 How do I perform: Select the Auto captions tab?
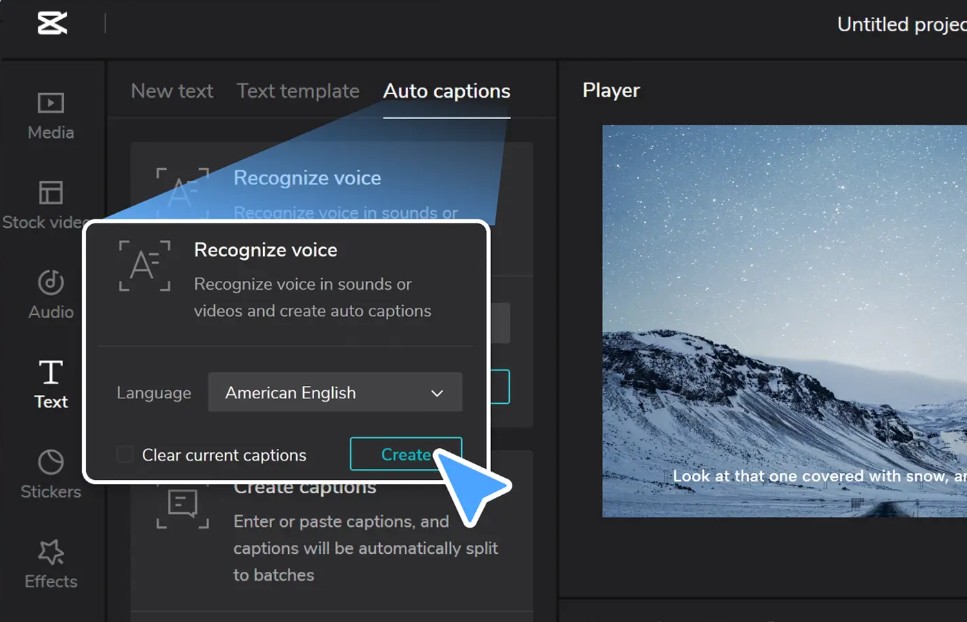coord(446,91)
